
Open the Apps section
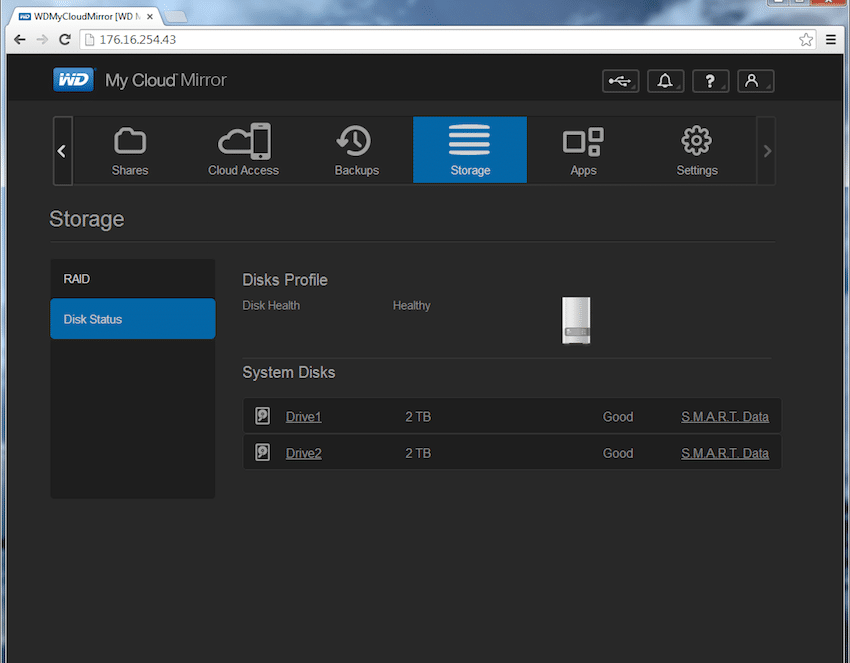(583, 150)
